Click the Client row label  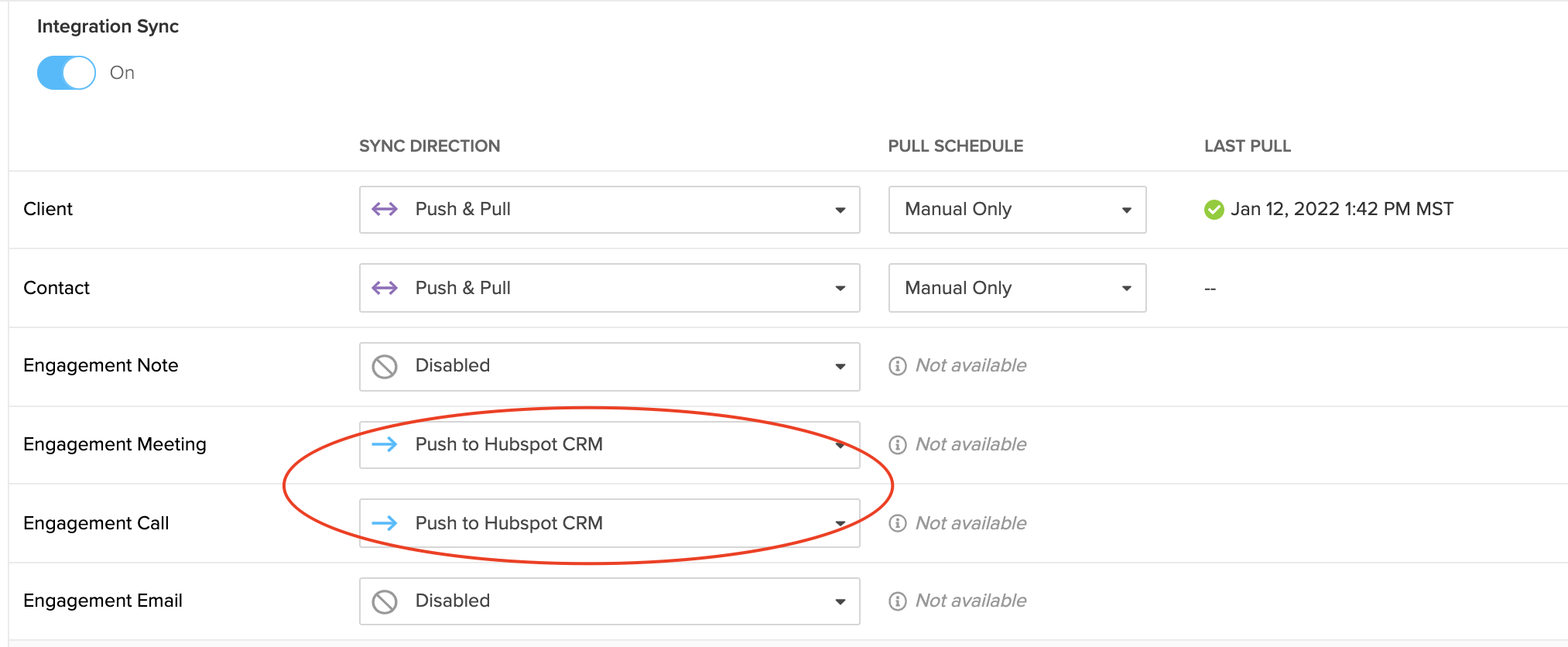[48, 209]
